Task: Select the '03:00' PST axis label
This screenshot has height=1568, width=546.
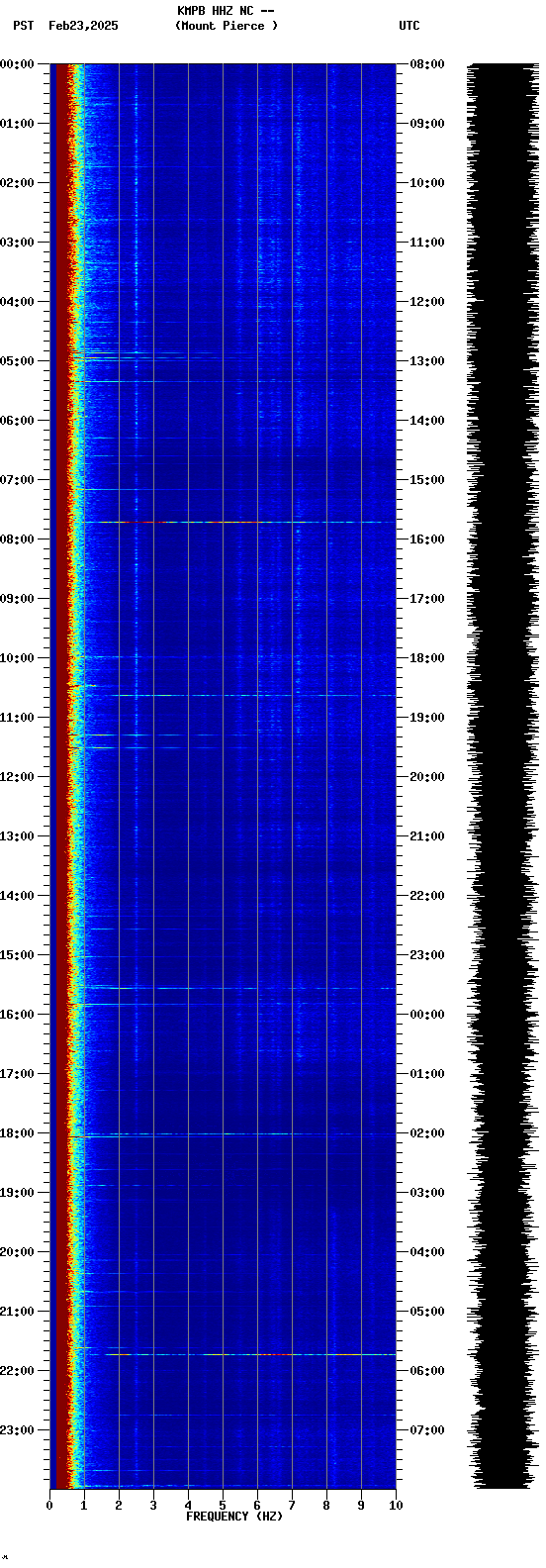Action: tap(17, 243)
